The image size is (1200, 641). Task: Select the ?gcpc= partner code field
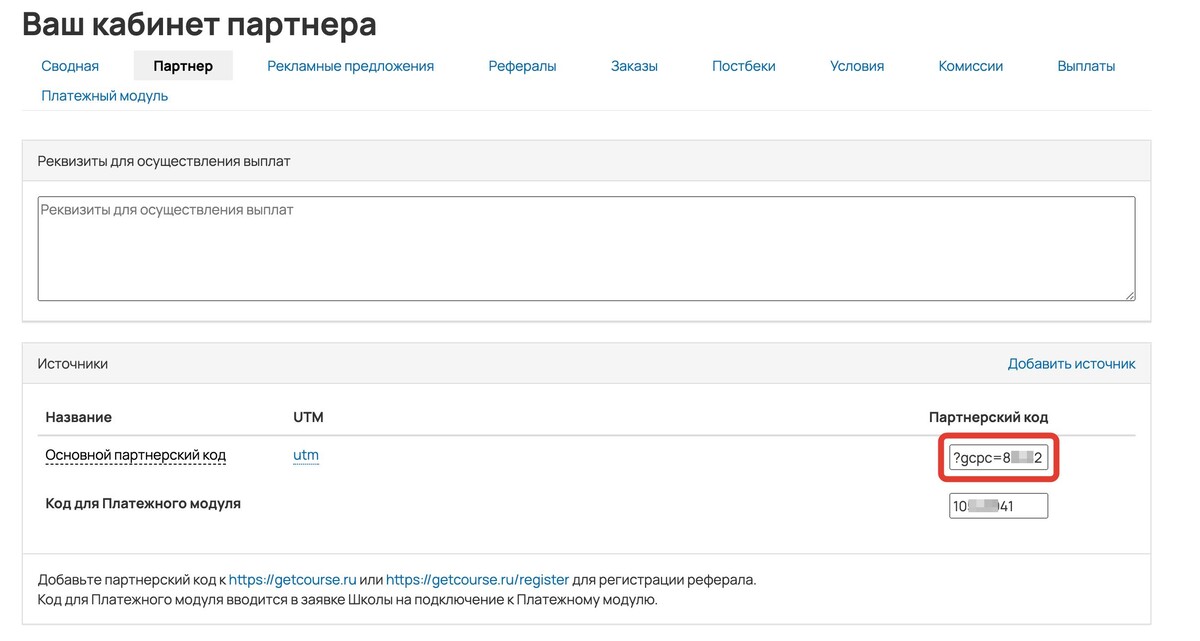[x=998, y=458]
